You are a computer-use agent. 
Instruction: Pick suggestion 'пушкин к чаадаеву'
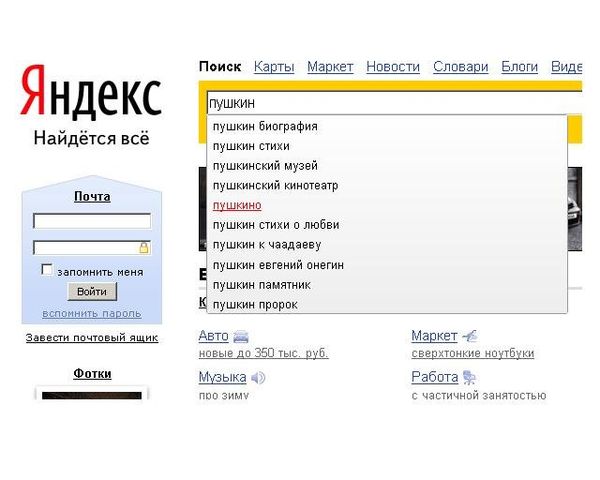[387, 245]
